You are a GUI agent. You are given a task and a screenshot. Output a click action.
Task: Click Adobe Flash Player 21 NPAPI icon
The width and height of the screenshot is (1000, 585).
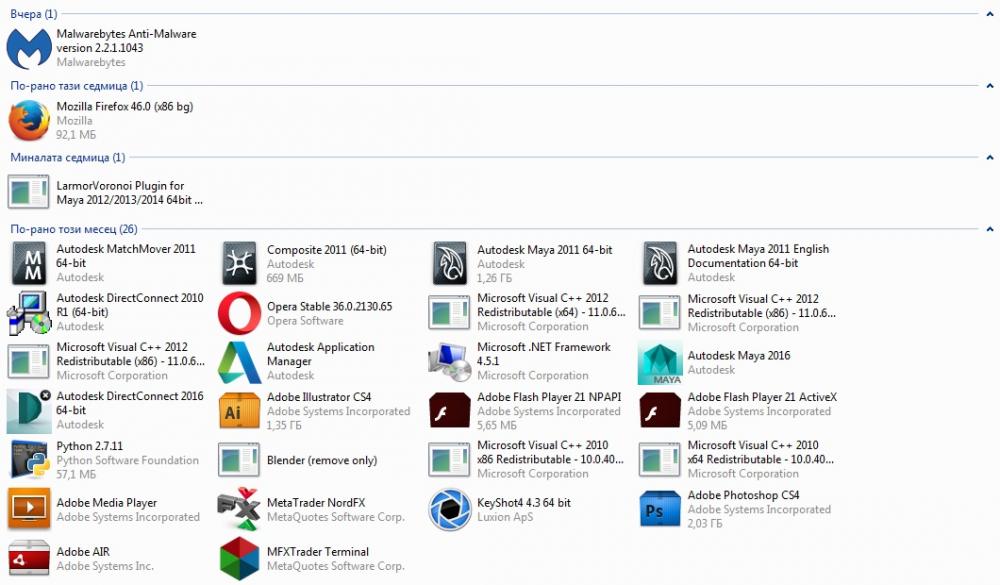450,410
